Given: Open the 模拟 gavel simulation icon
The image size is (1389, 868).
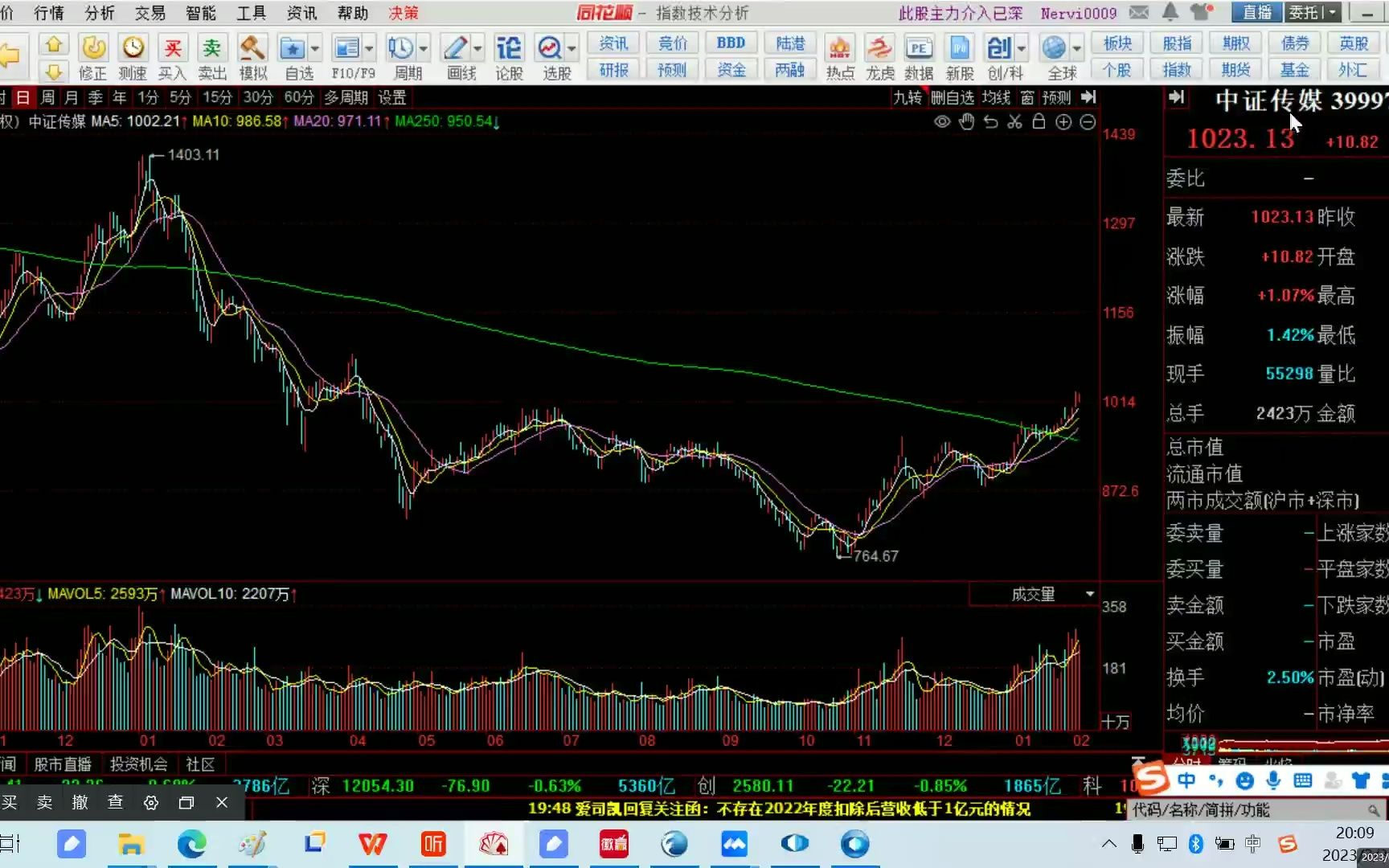Looking at the screenshot, I should tap(252, 48).
